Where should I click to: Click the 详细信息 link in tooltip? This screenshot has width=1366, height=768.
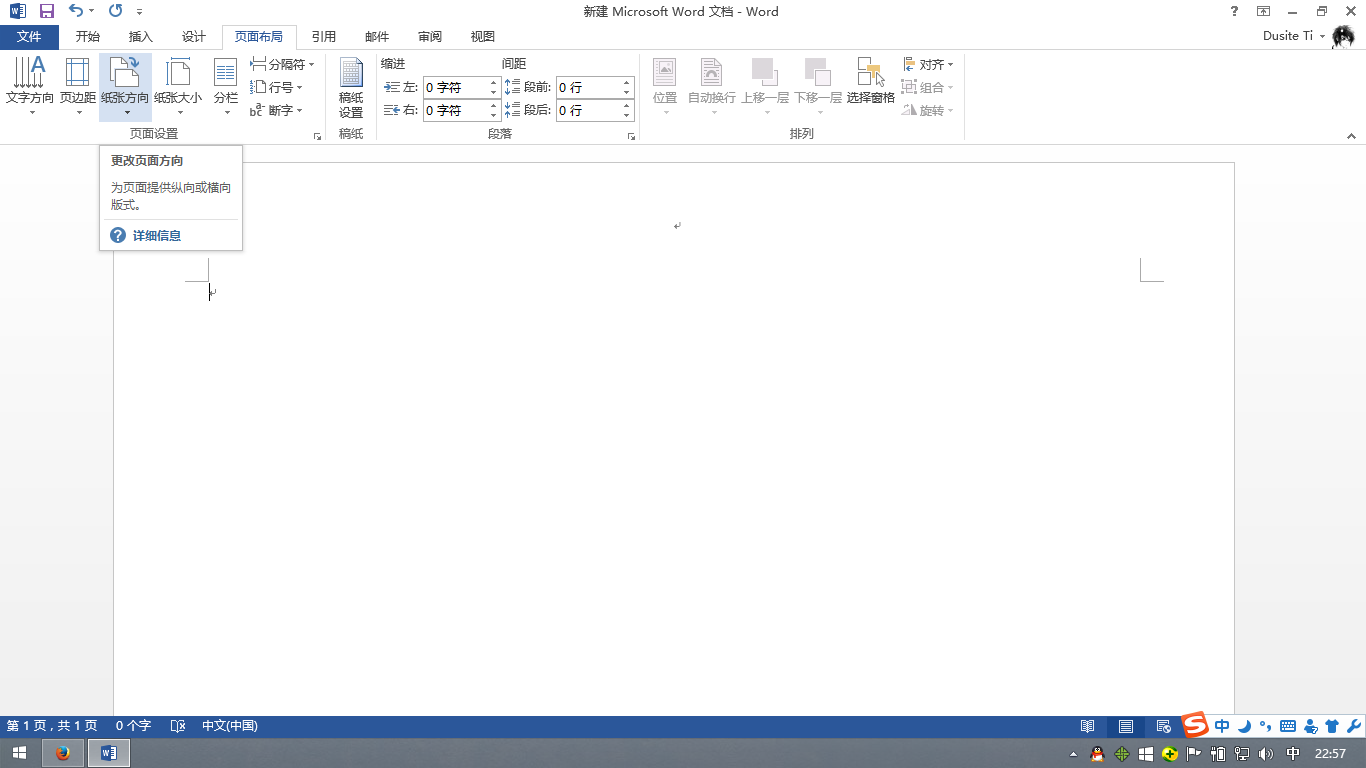click(157, 236)
